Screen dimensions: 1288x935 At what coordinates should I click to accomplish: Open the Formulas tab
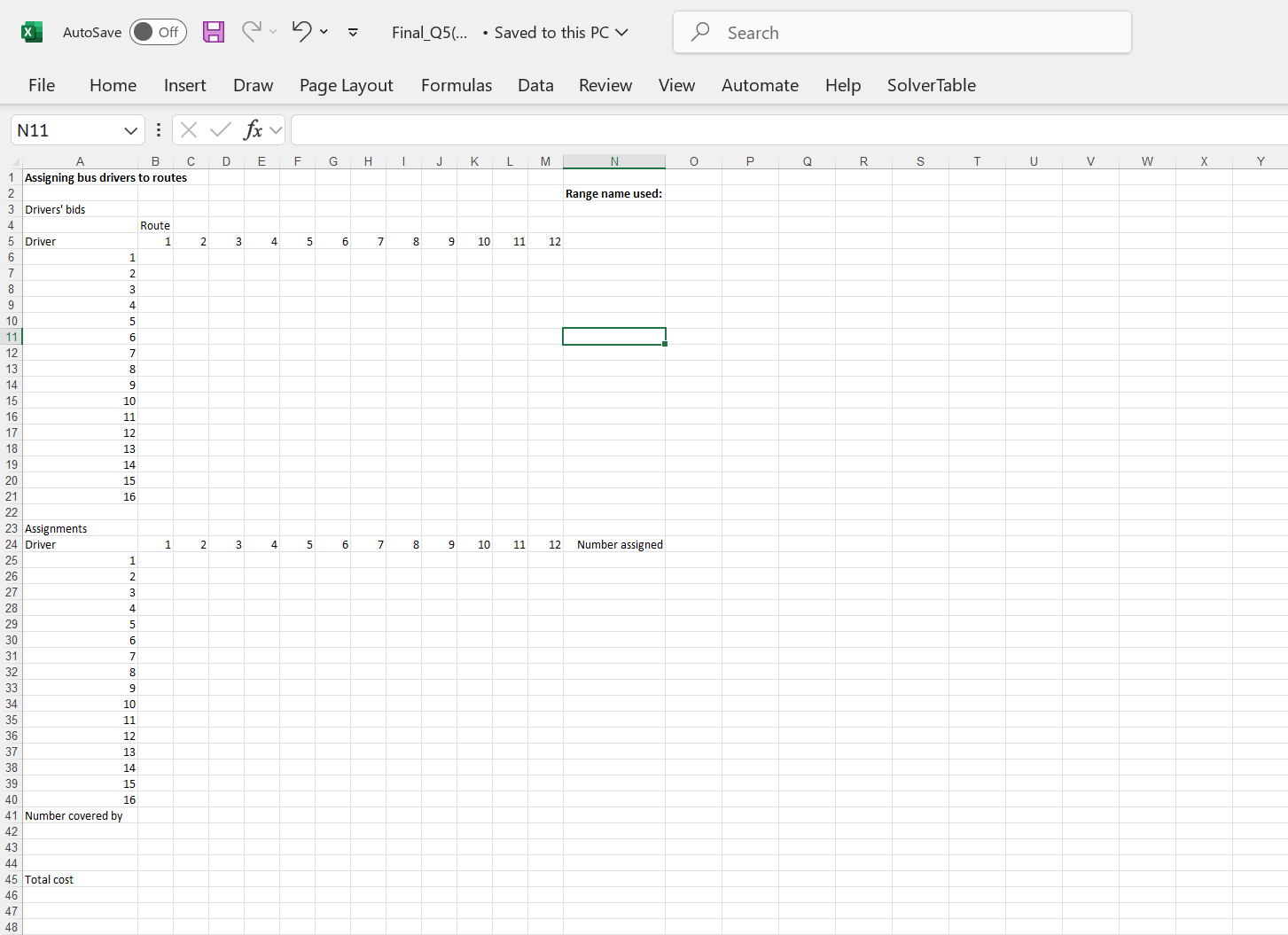(x=457, y=85)
